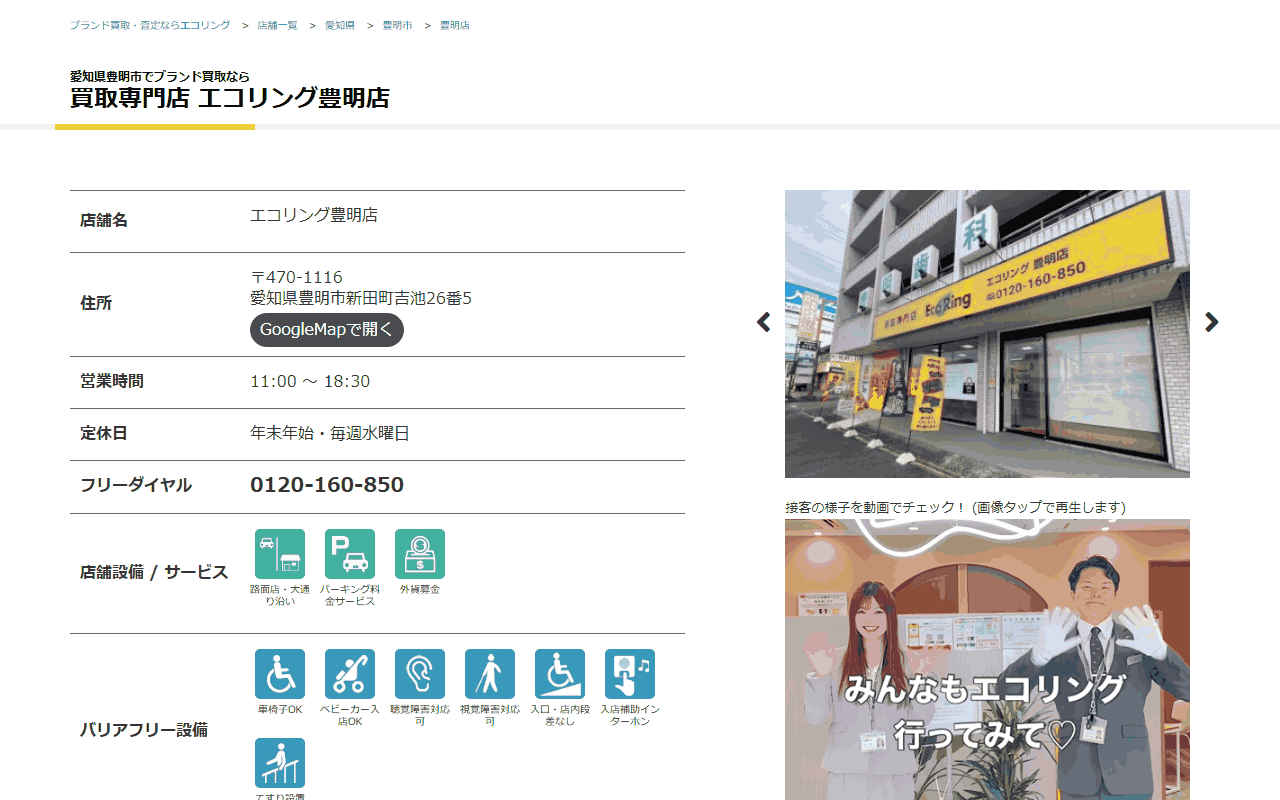
Task: Click the address 愛知県豊明市新田町吉池26番5
Action: point(361,298)
